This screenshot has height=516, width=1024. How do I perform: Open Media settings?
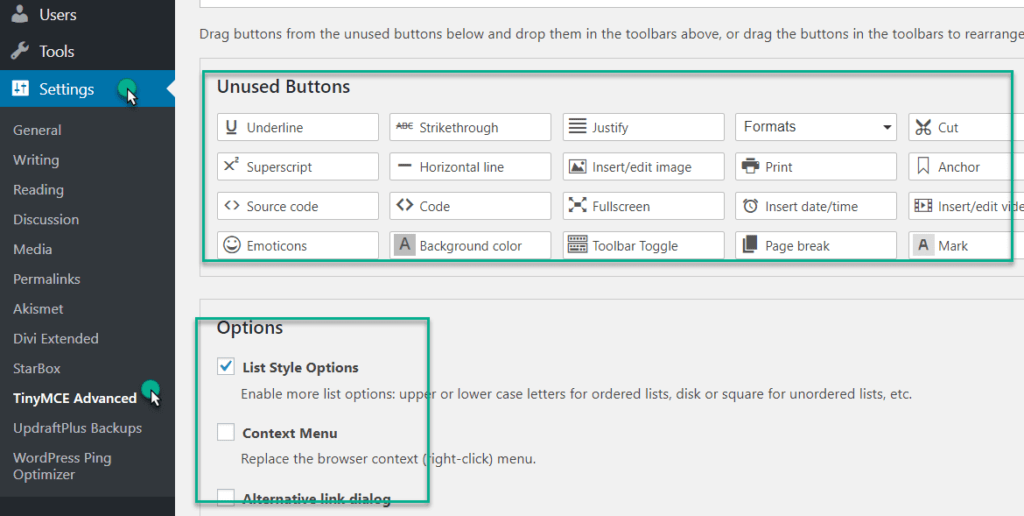(x=33, y=249)
